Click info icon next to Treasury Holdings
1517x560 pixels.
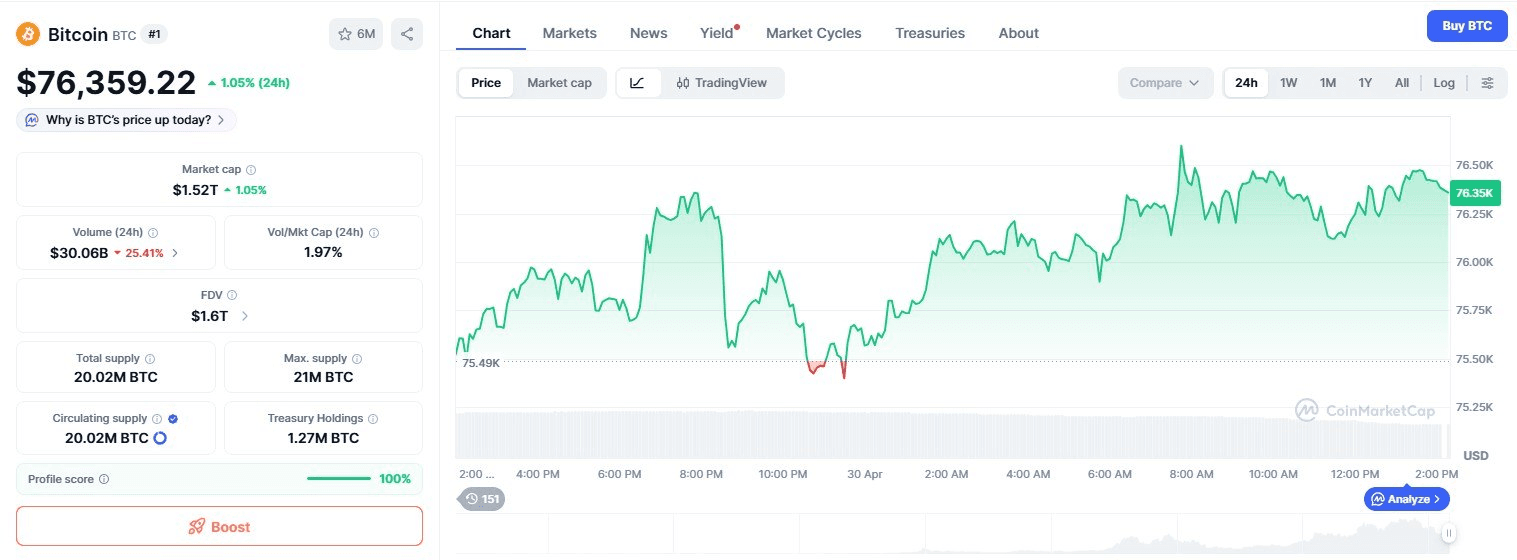coord(373,418)
